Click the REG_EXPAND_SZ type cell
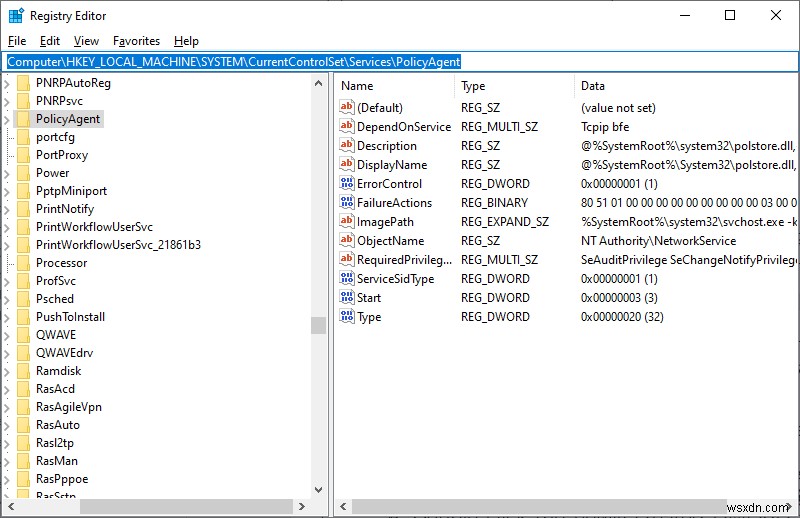This screenshot has width=800, height=518. tap(505, 222)
